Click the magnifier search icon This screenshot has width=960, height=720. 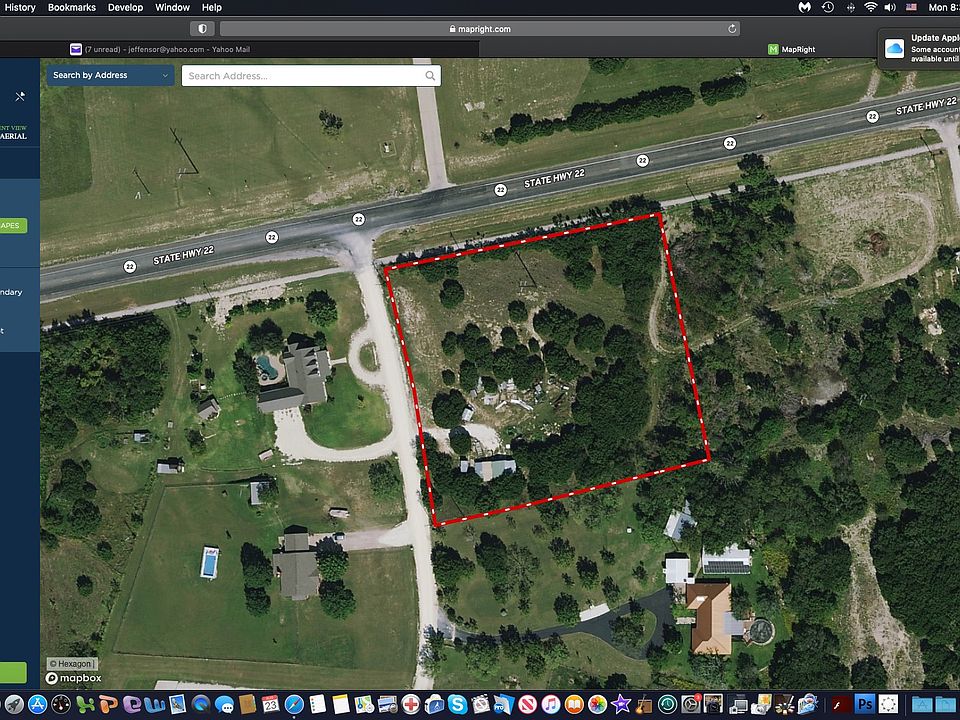430,76
